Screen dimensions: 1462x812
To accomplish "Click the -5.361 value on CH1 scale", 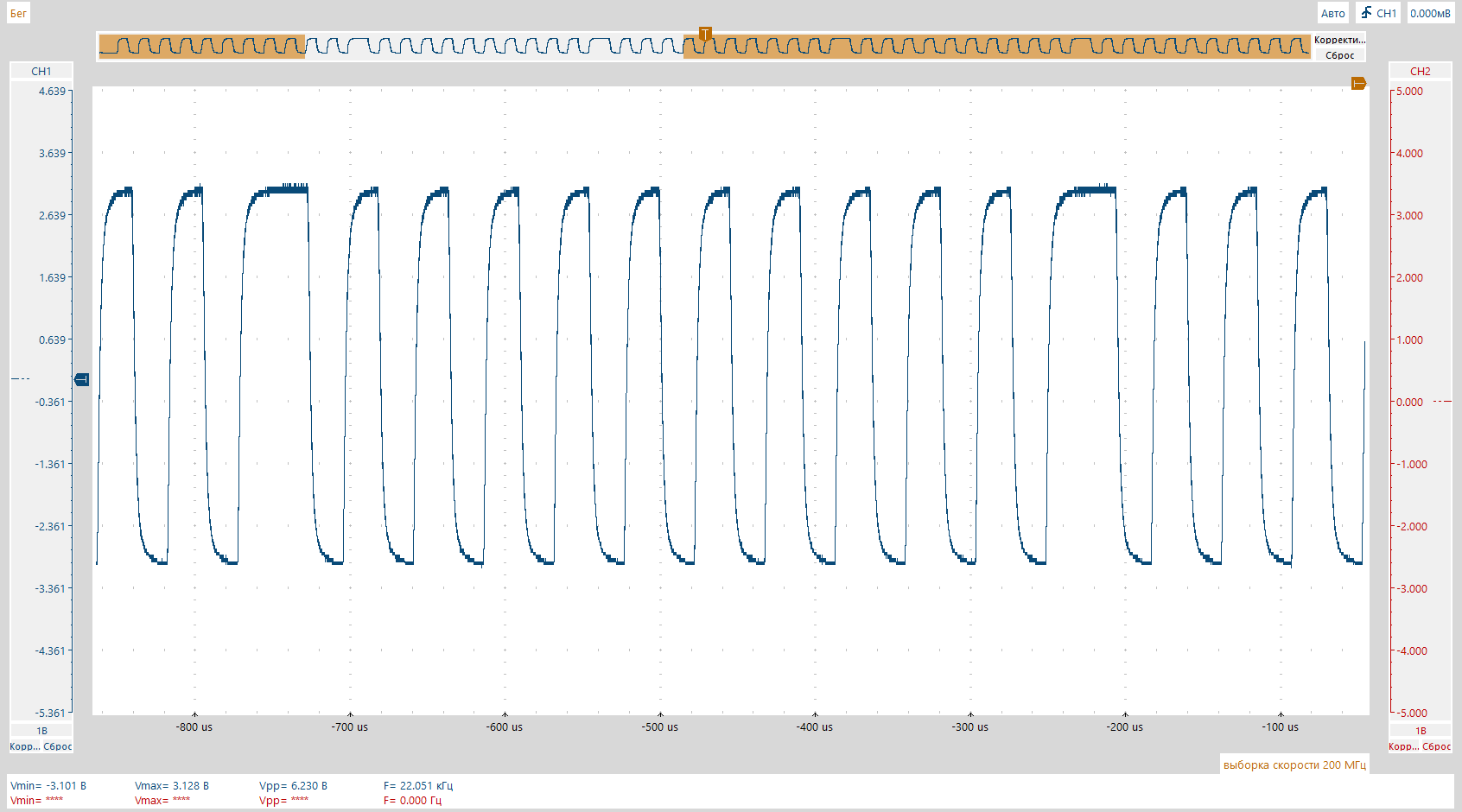I will click(50, 713).
